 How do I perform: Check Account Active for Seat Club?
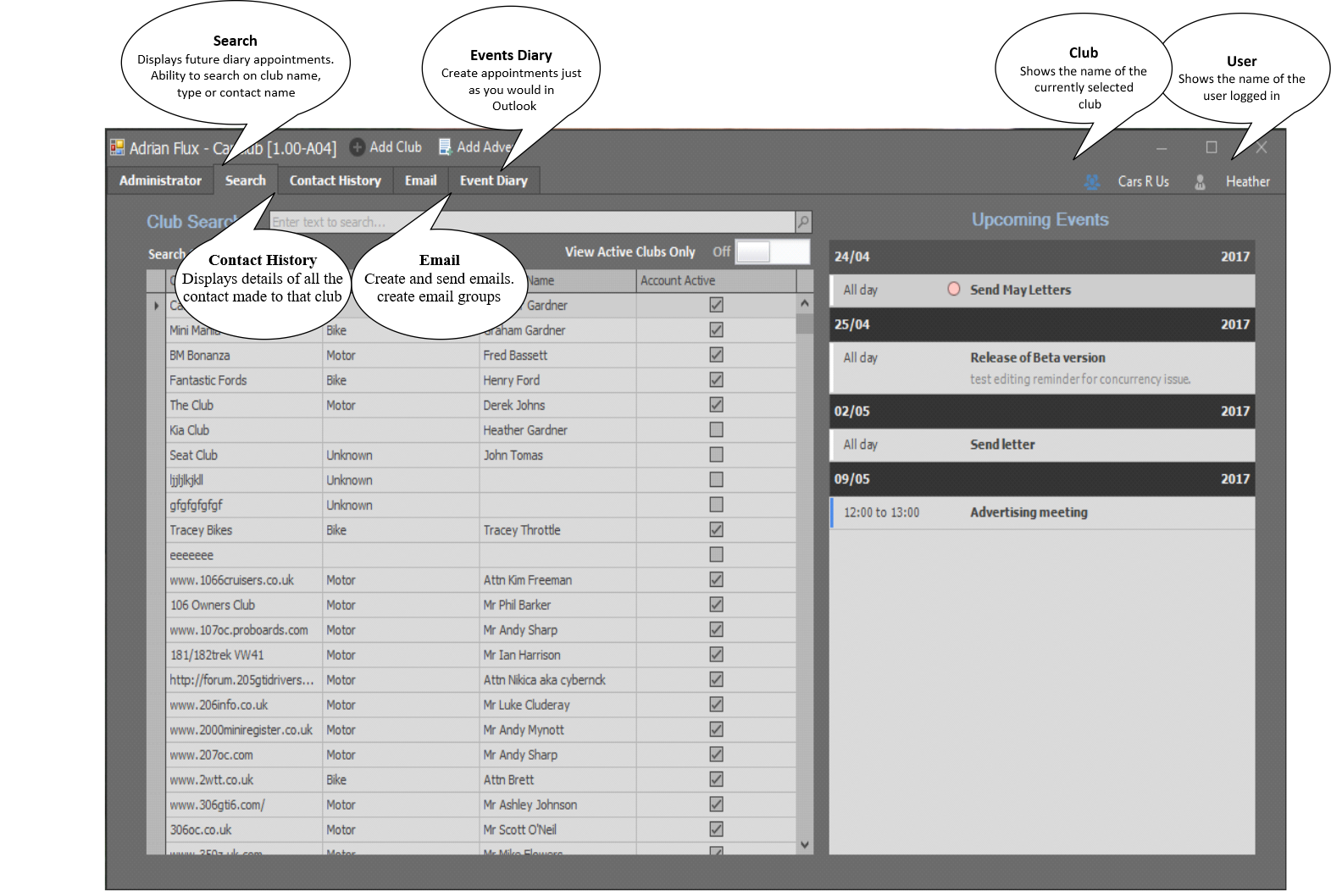[x=717, y=455]
